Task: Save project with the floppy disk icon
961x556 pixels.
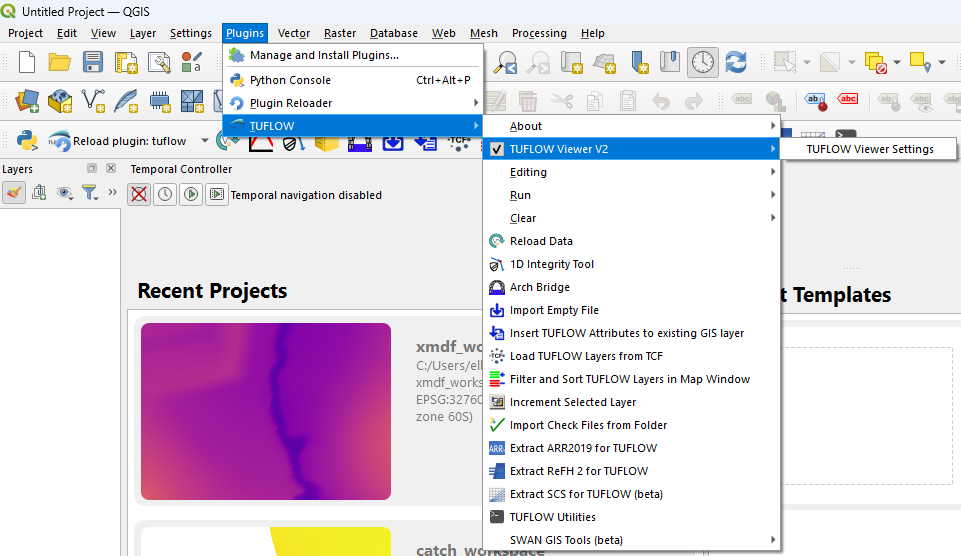Action: [93, 62]
